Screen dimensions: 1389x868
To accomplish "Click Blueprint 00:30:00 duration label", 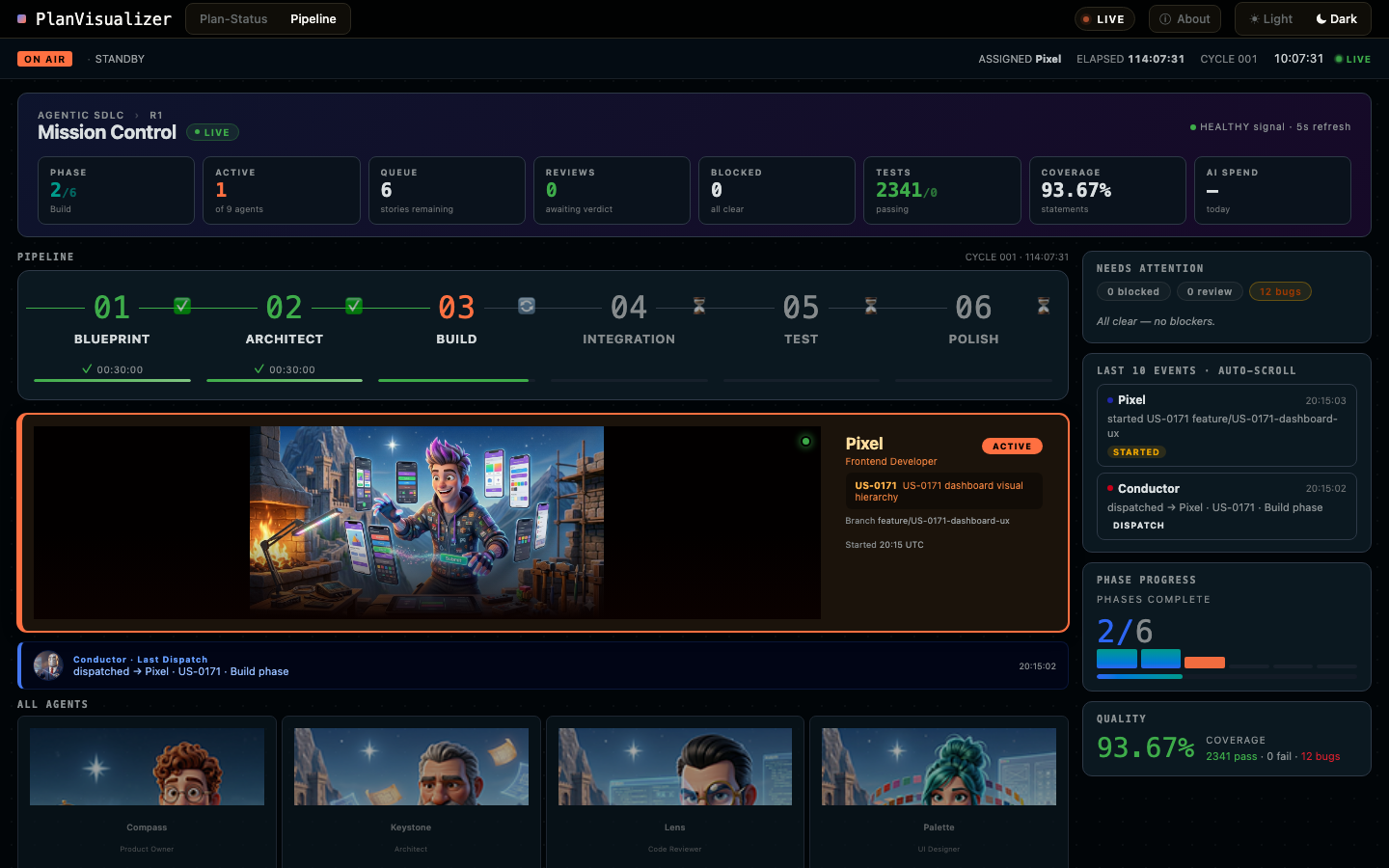I will coord(112,369).
